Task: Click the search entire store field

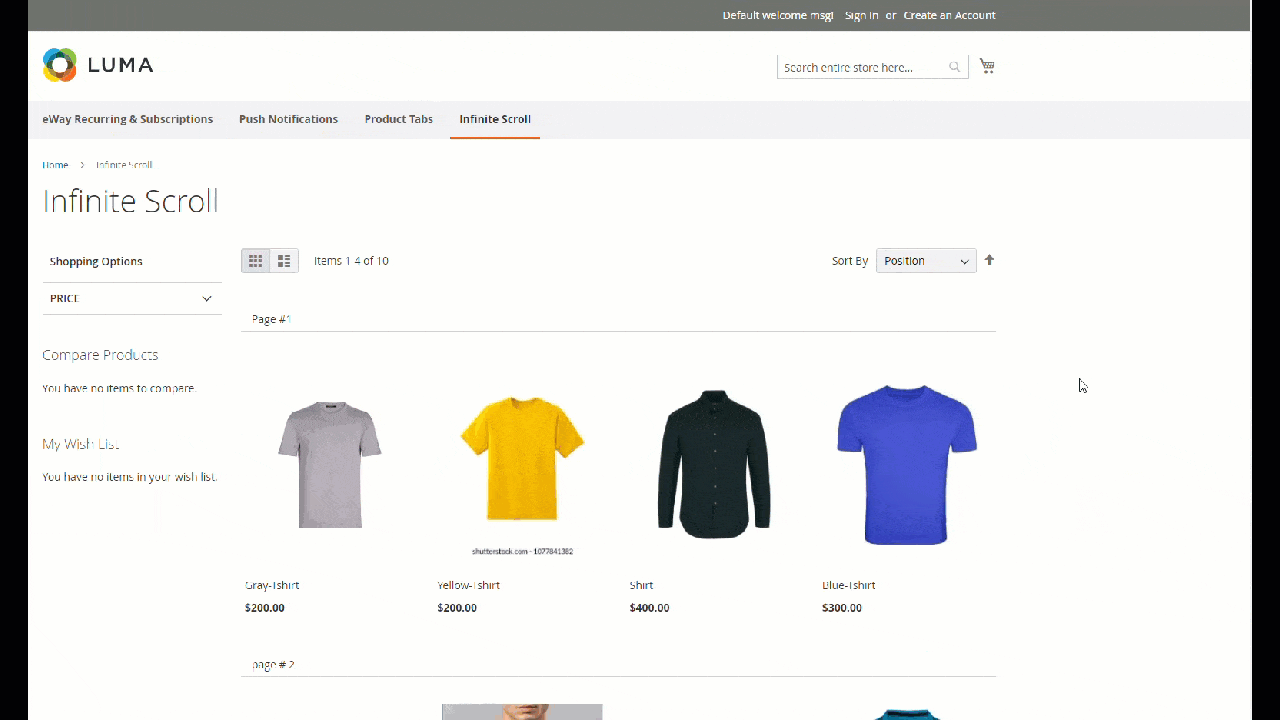Action: pos(862,66)
